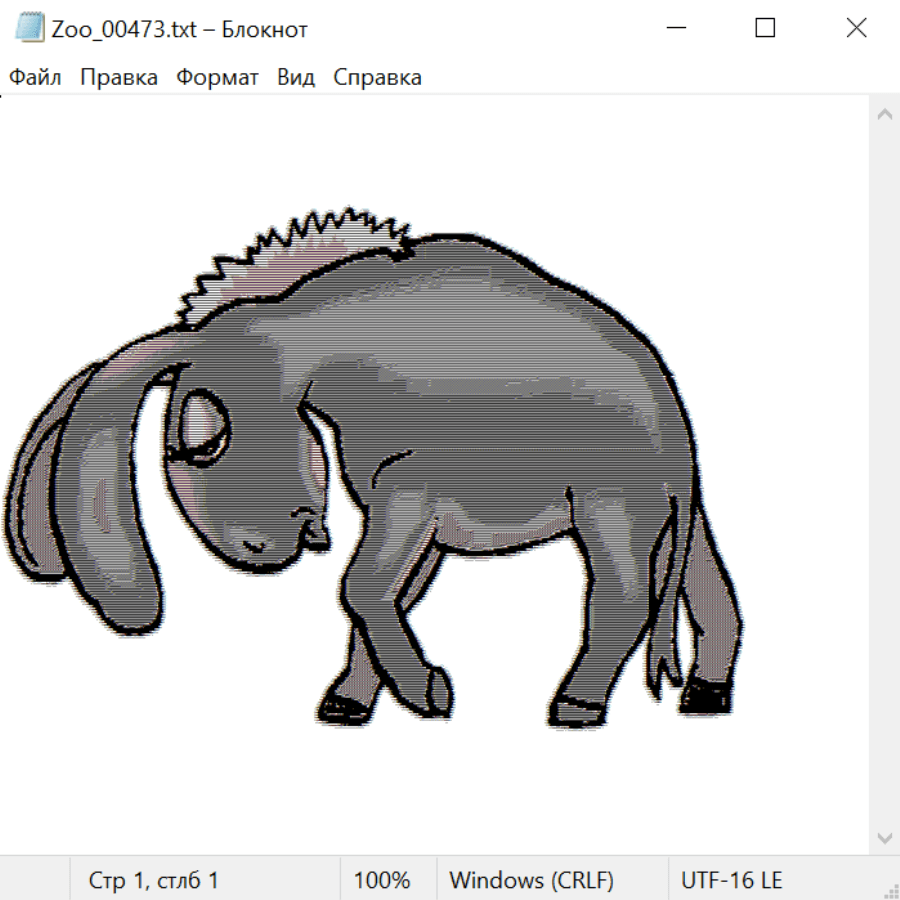Open the Правка menu
Viewport: 900px width, 900px height.
119,78
